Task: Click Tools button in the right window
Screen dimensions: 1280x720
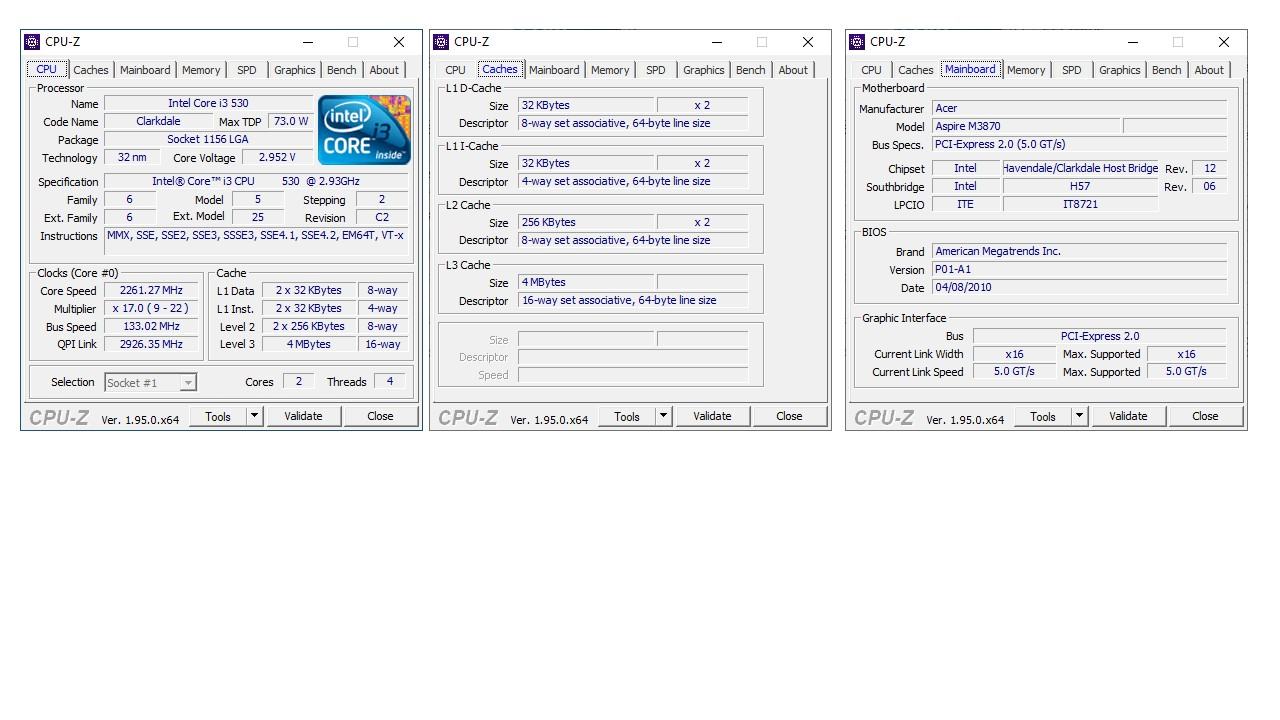Action: pyautogui.click(x=1043, y=416)
